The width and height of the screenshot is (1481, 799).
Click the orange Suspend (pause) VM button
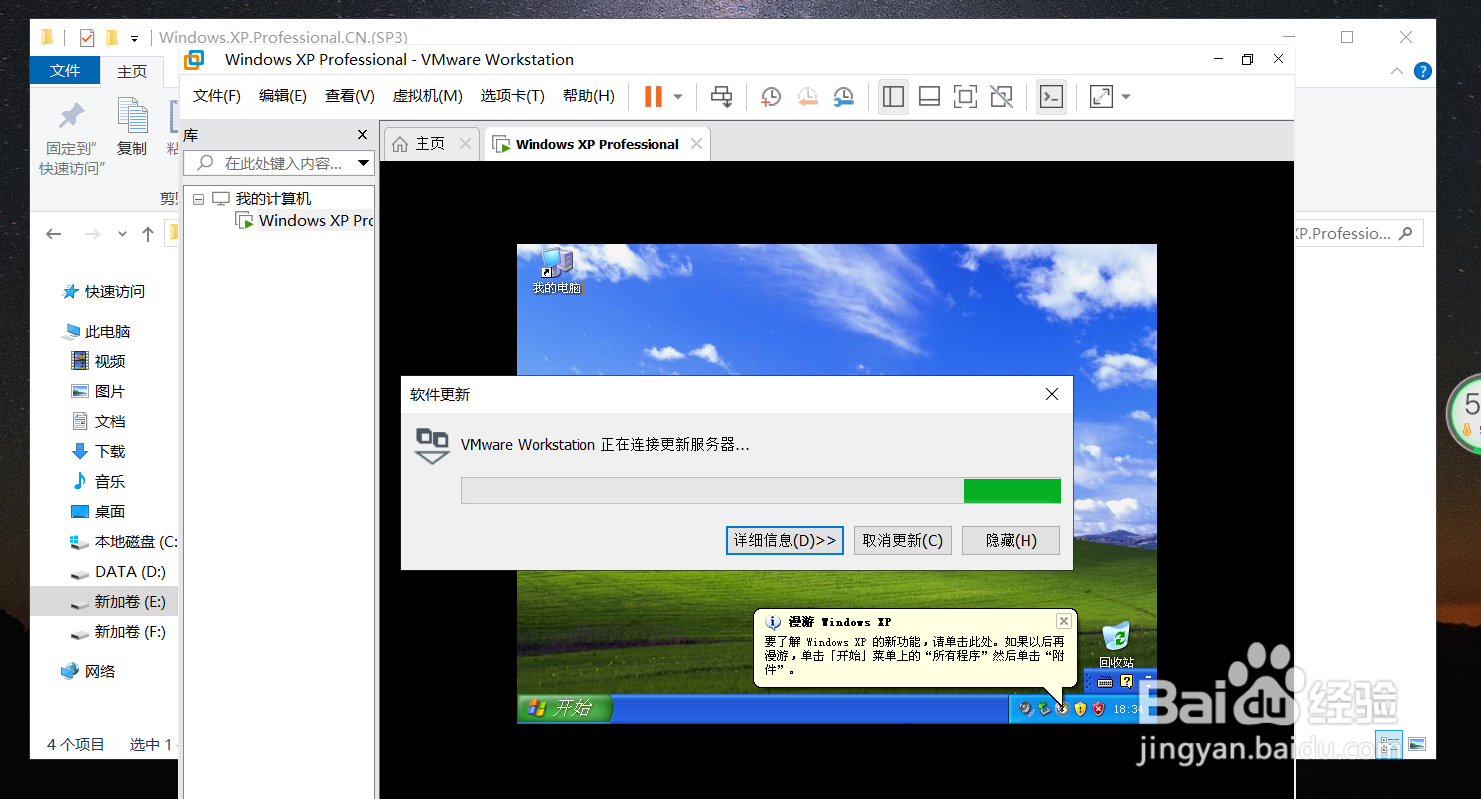tap(653, 96)
